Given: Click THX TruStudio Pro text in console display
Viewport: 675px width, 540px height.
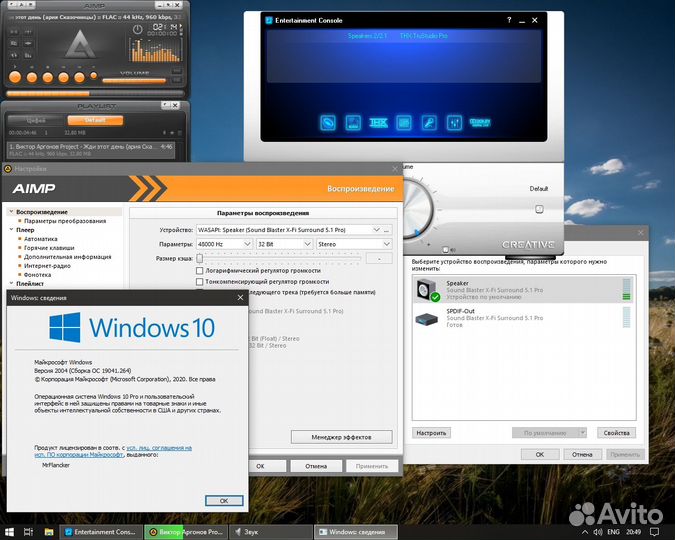Looking at the screenshot, I should coord(424,36).
